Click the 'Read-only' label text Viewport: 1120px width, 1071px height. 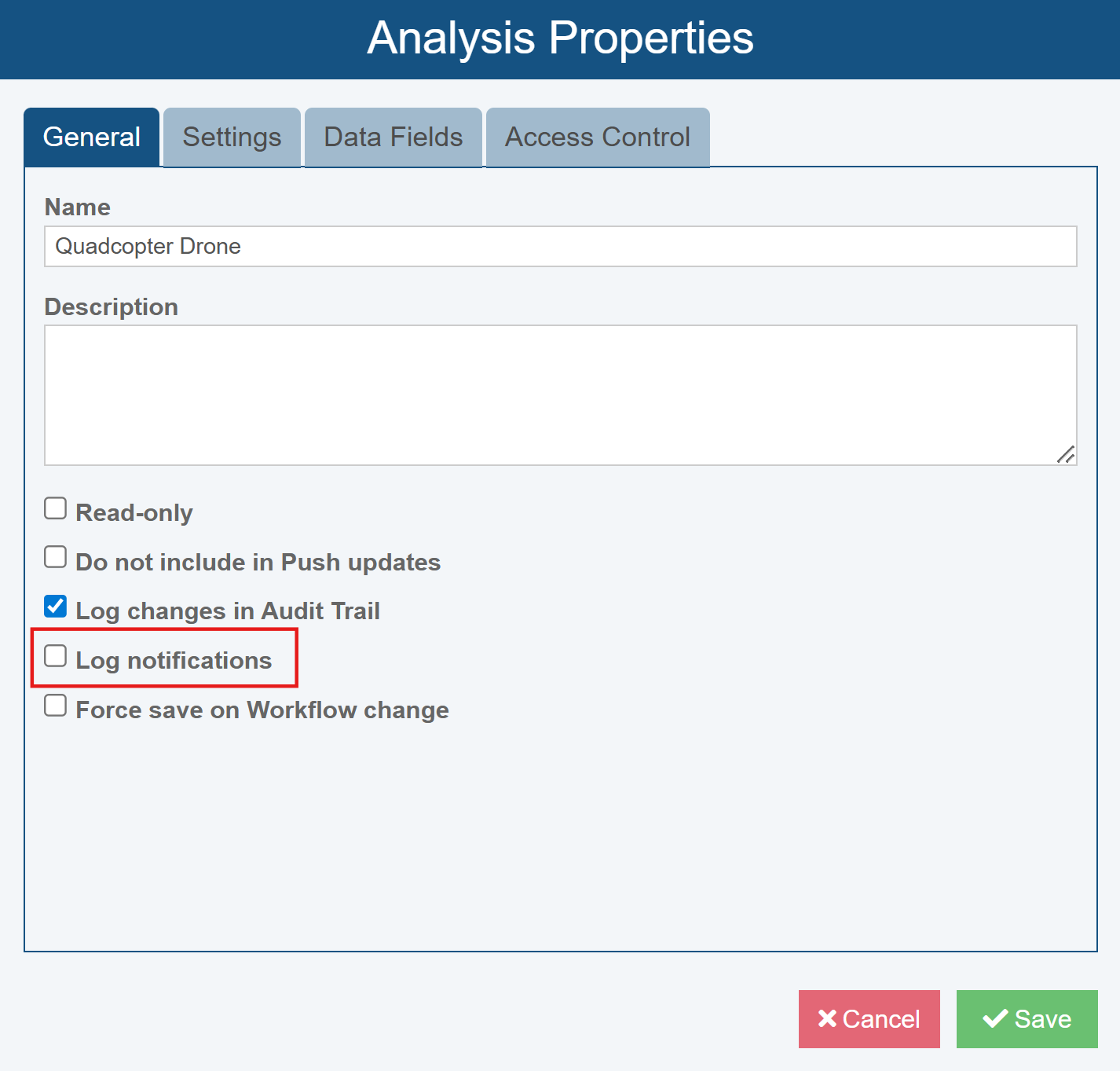(134, 513)
